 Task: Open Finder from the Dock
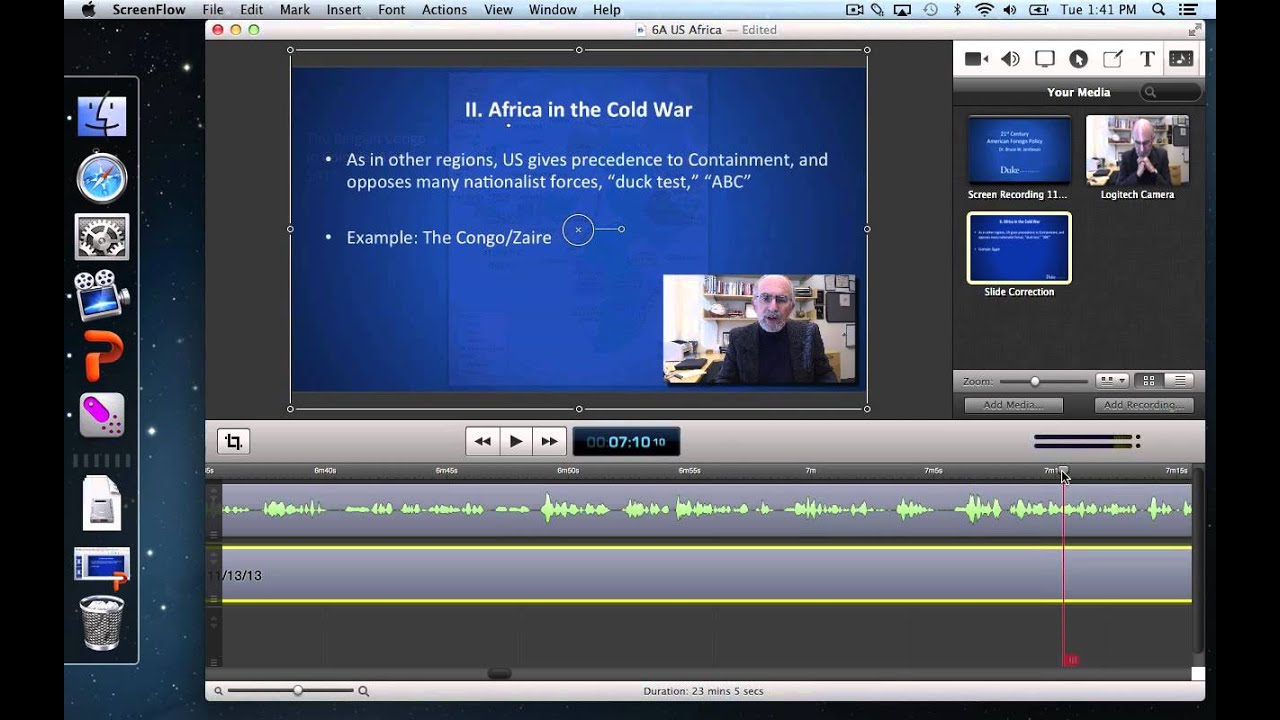(102, 118)
